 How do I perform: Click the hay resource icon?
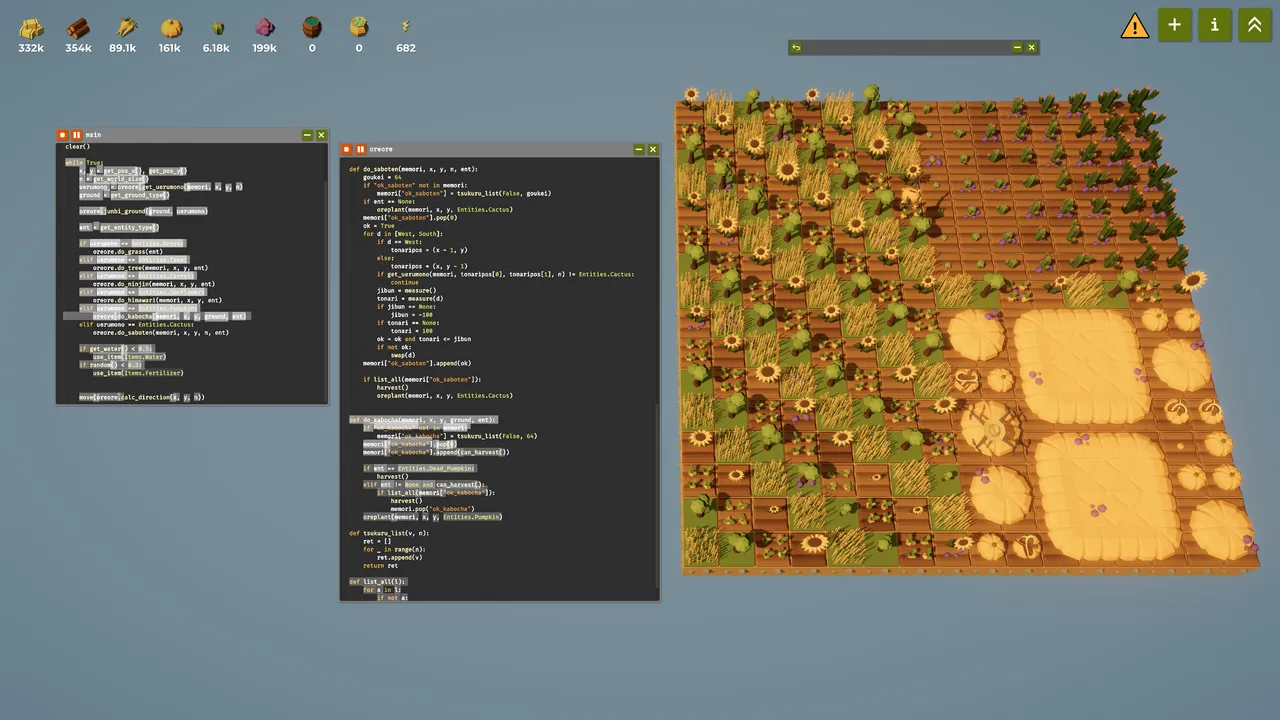click(31, 27)
